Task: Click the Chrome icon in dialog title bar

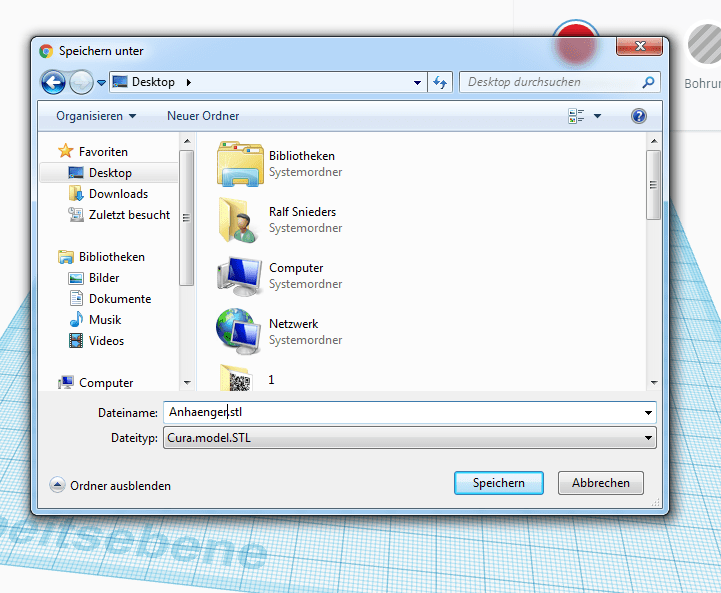Action: pos(46,51)
